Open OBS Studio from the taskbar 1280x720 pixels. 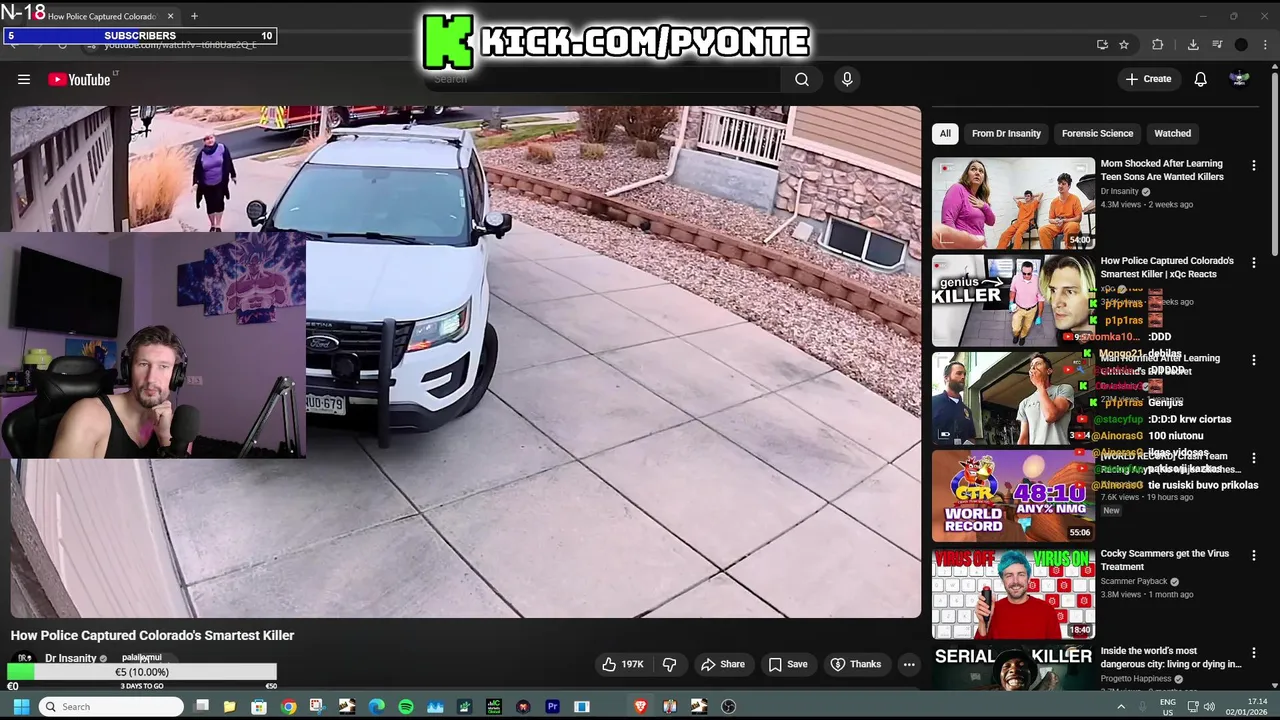[728, 706]
